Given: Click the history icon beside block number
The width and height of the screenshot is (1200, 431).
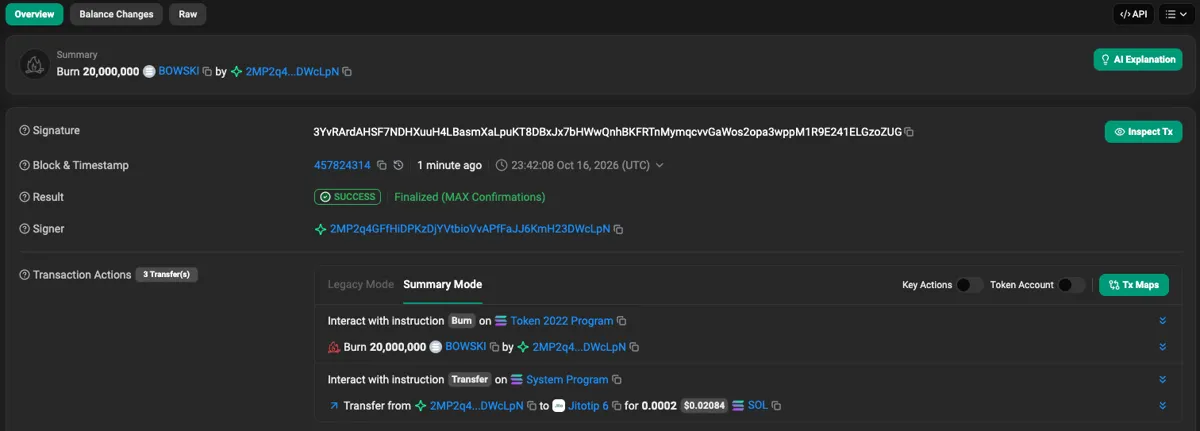Looking at the screenshot, I should tap(398, 165).
